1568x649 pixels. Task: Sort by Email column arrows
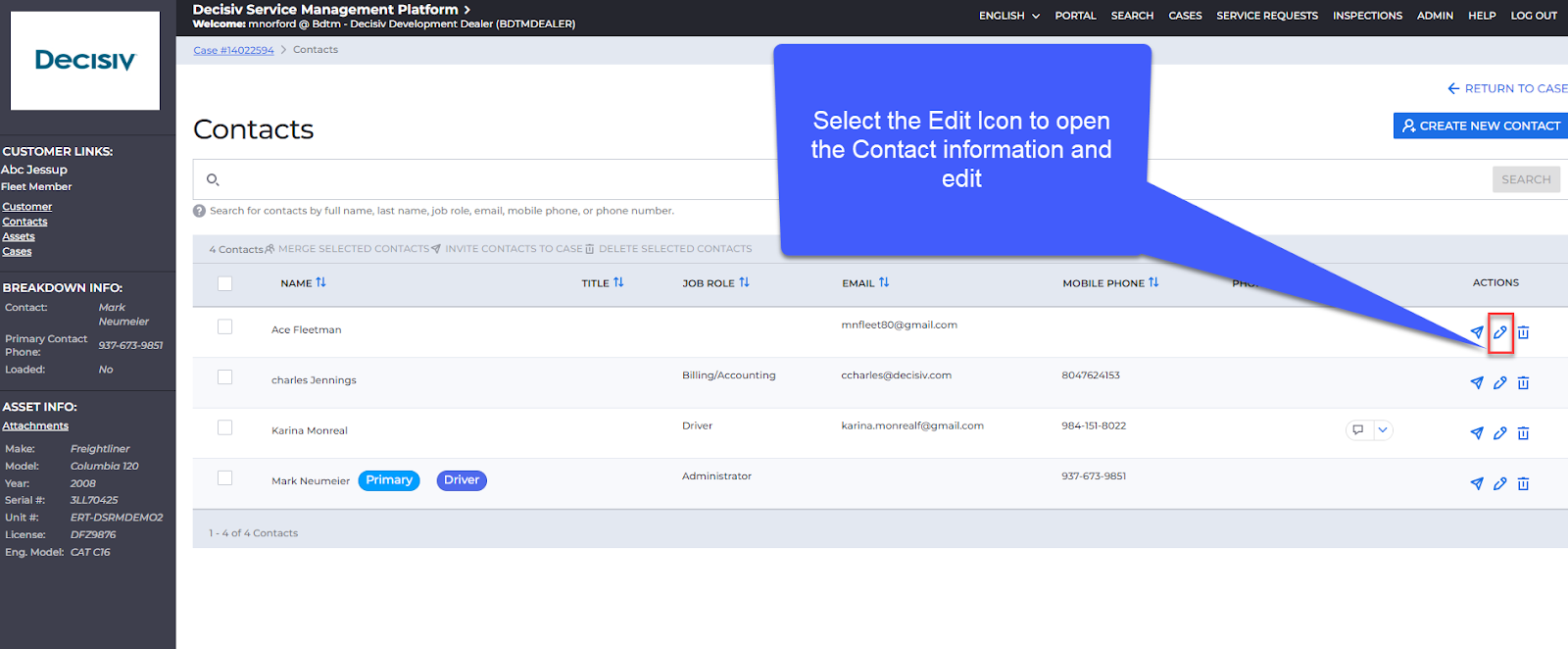point(884,282)
